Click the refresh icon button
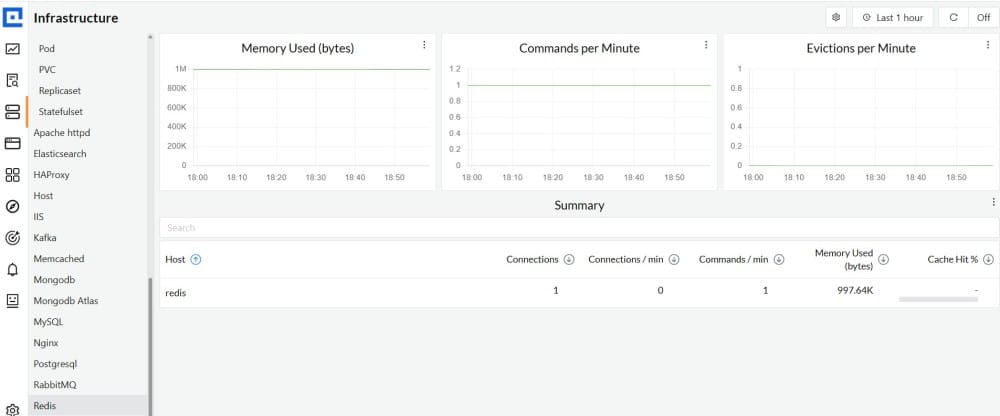 coord(953,17)
